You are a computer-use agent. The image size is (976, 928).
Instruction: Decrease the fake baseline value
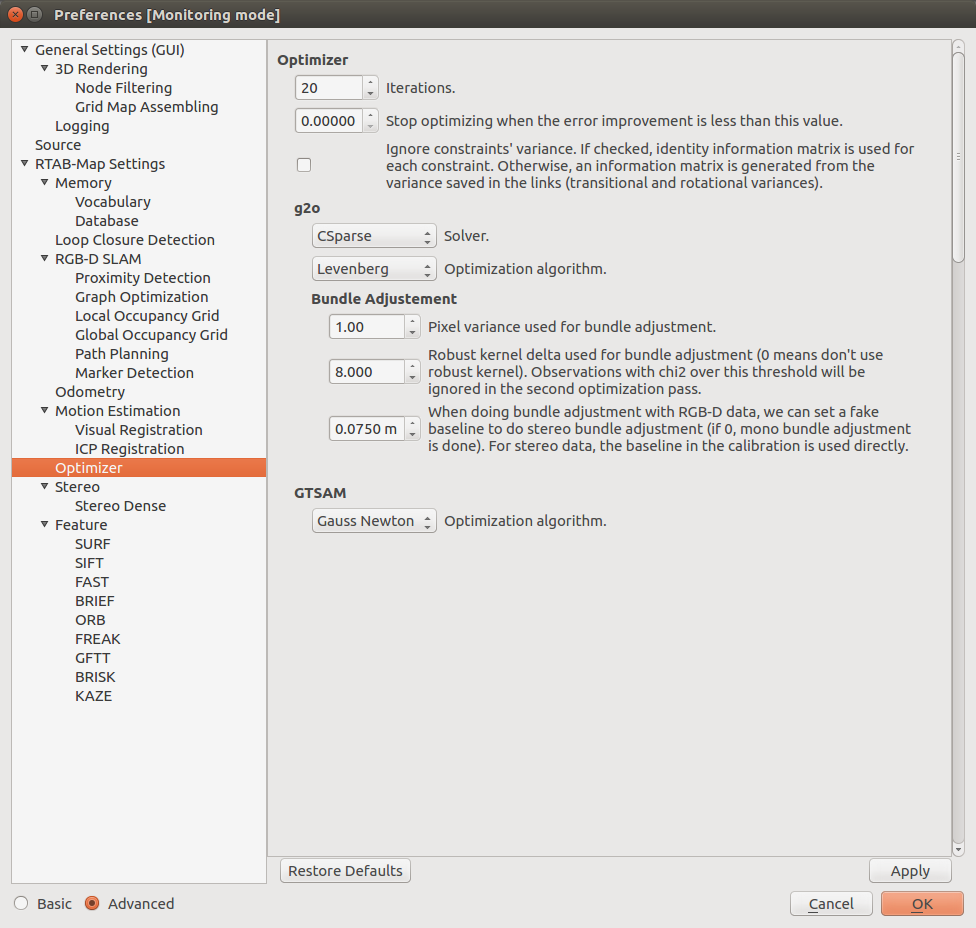(412, 434)
